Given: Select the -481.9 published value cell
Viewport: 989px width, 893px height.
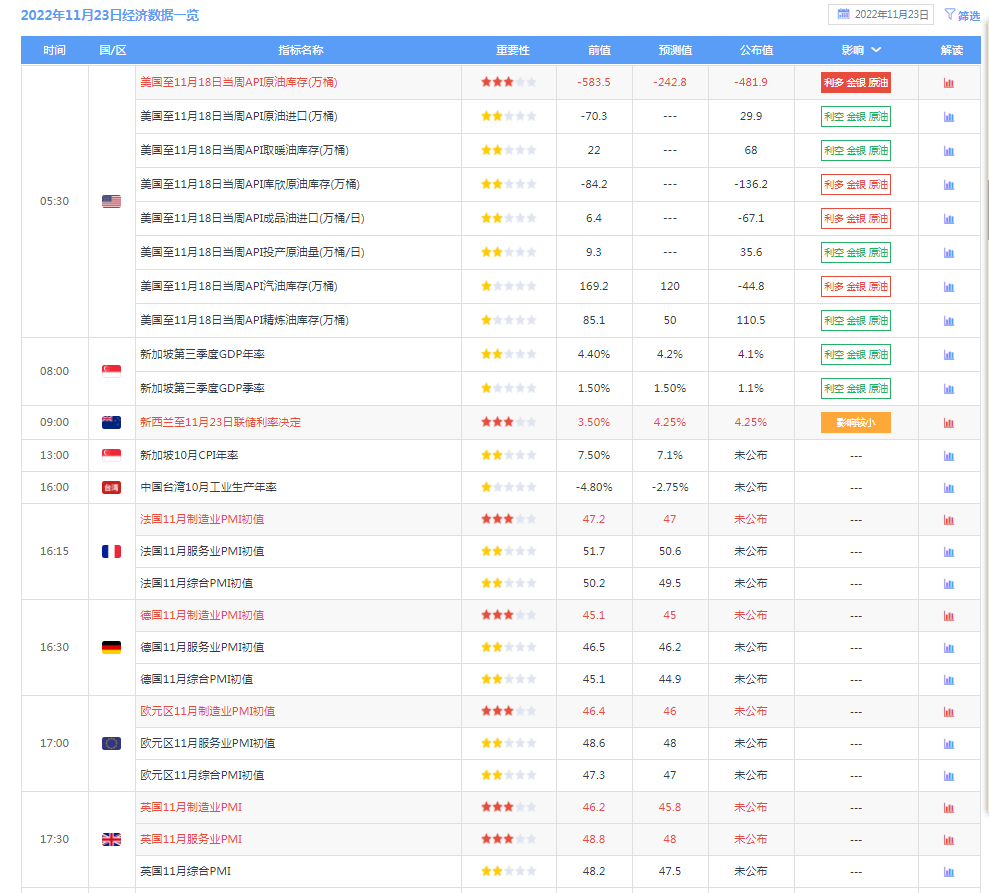Looking at the screenshot, I should [751, 83].
